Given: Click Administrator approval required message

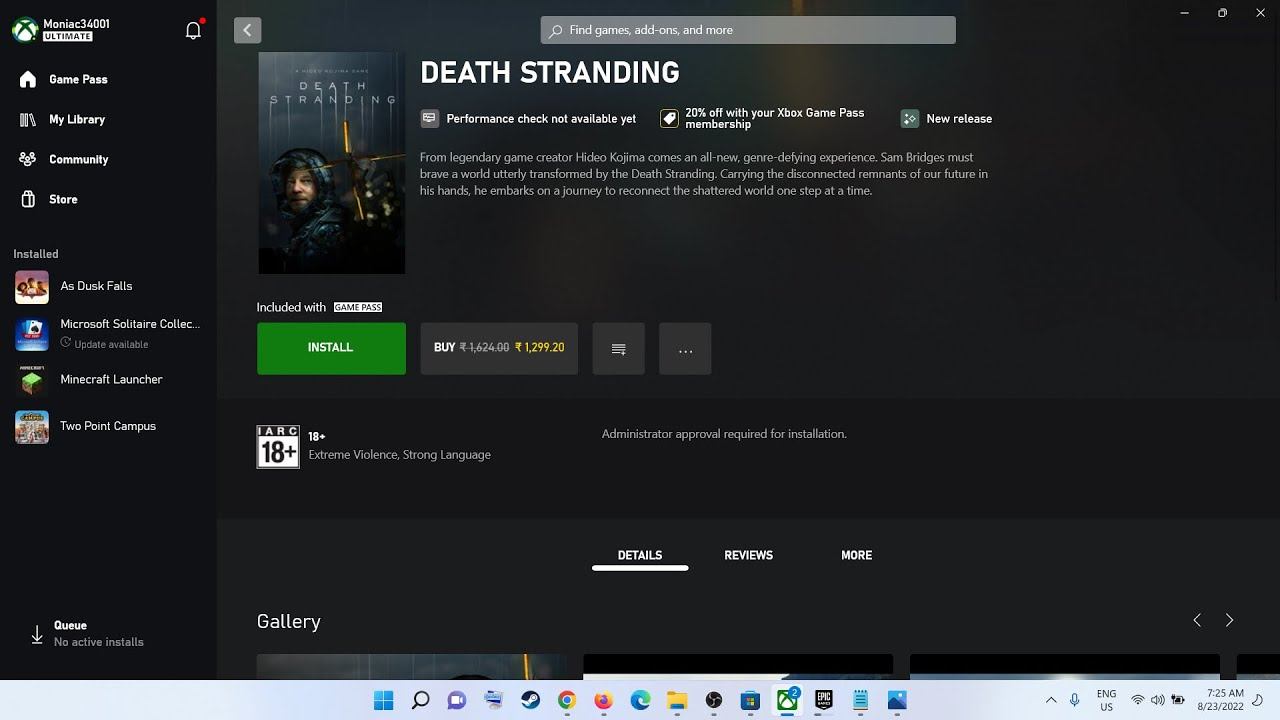Looking at the screenshot, I should 724,434.
